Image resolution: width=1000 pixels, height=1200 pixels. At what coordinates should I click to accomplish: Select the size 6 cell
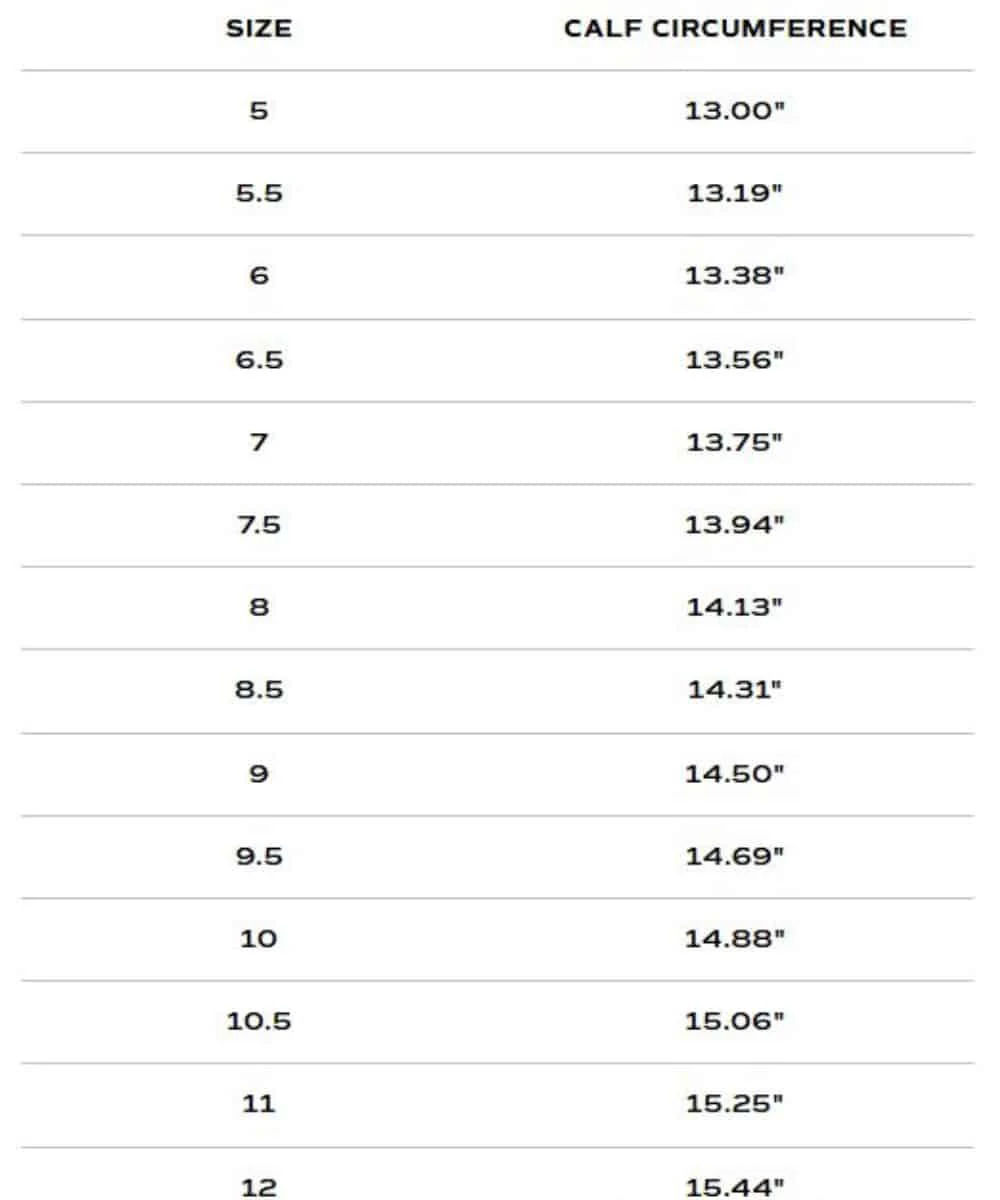point(259,276)
